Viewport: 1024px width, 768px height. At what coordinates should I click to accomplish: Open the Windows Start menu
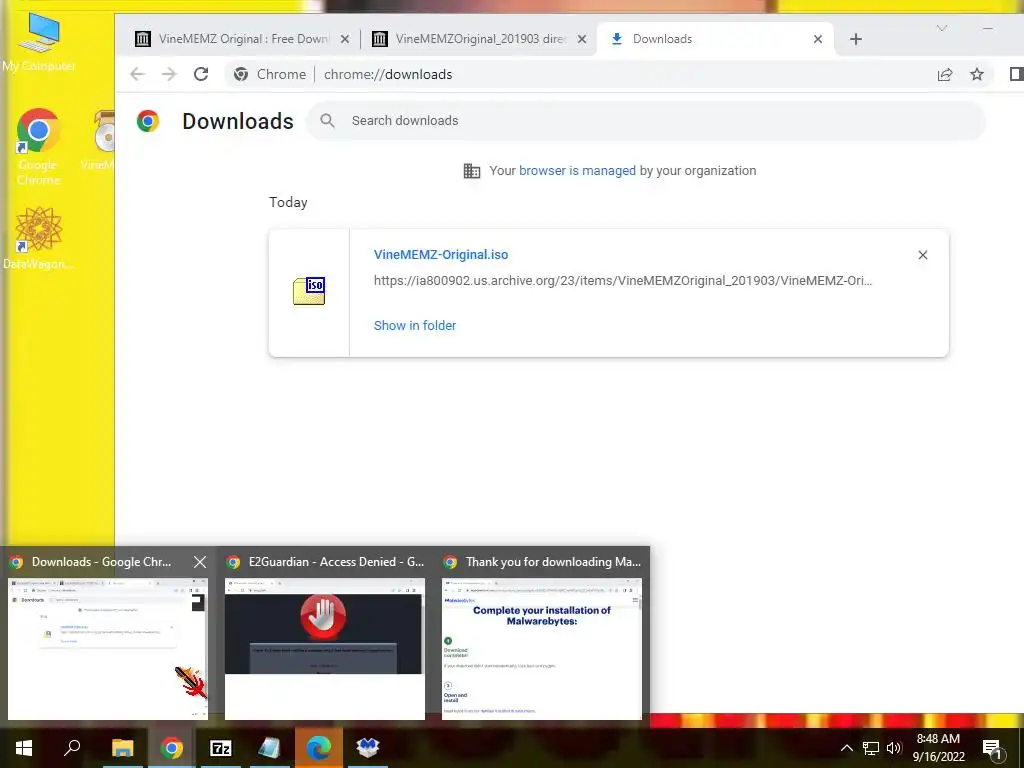coord(24,748)
